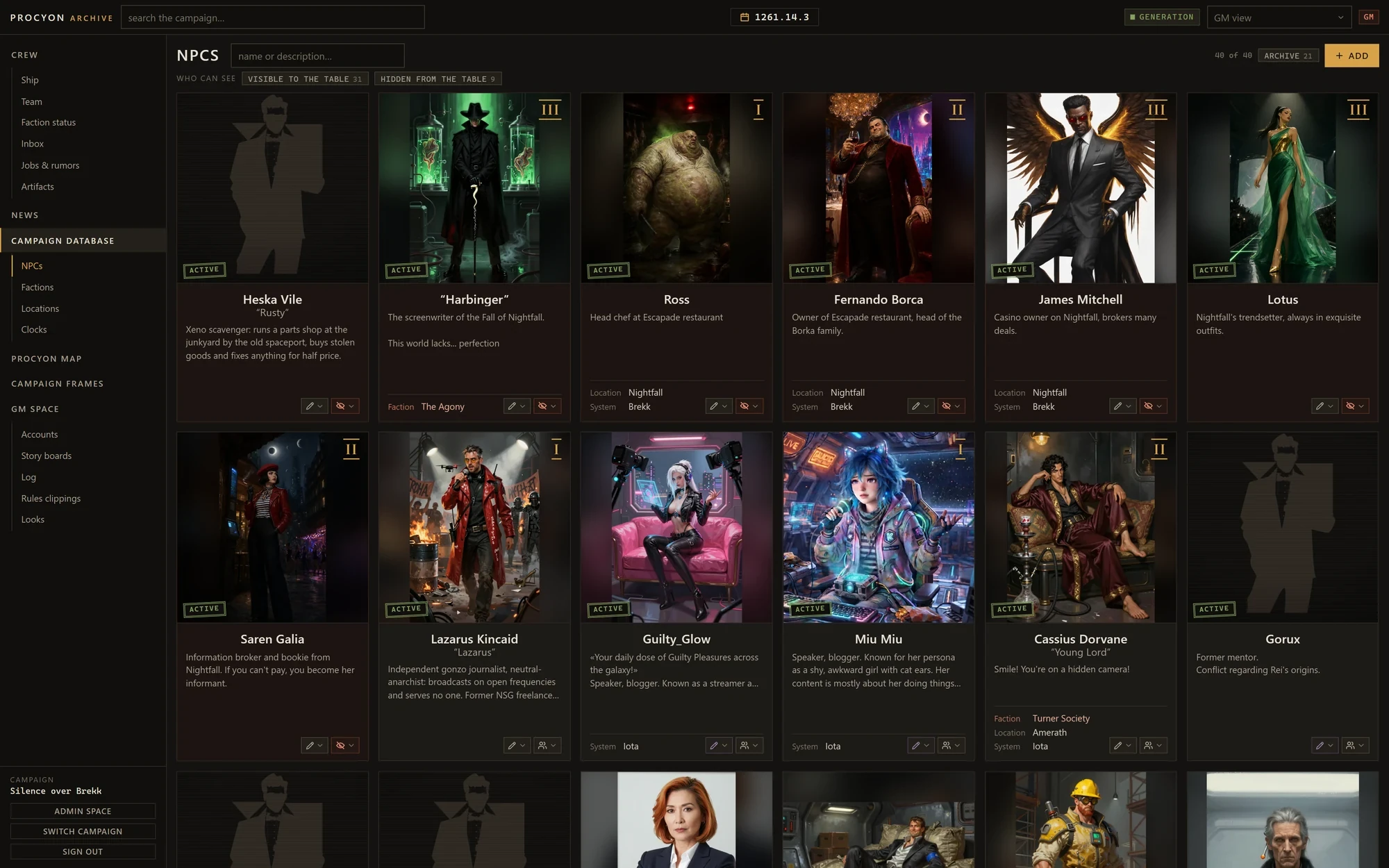1389x868 pixels.
Task: Open edit pencil menu on Heska Vile card
Action: (x=314, y=406)
